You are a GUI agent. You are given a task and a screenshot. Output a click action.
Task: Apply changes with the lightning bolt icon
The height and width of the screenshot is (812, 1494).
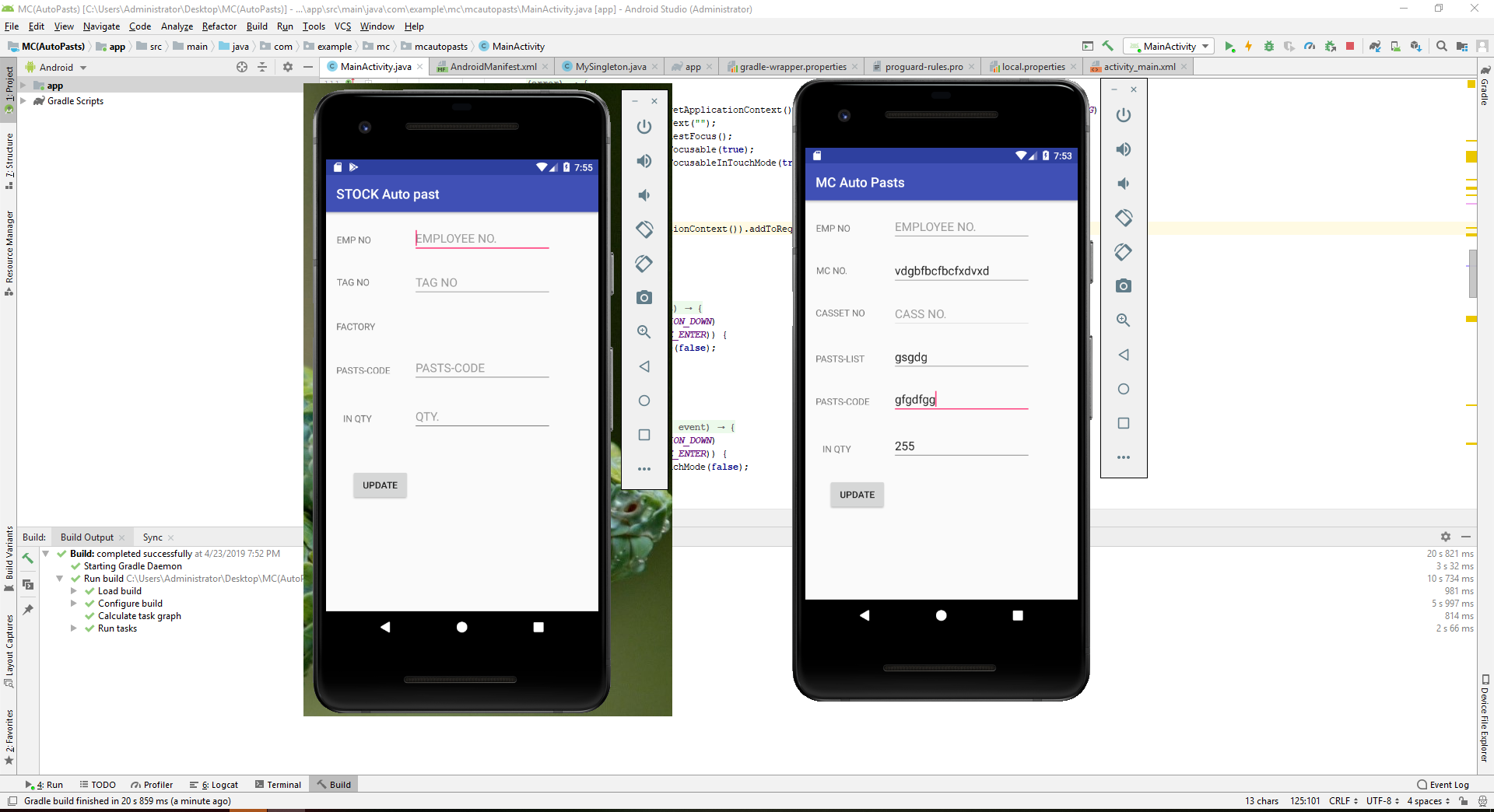[1249, 47]
